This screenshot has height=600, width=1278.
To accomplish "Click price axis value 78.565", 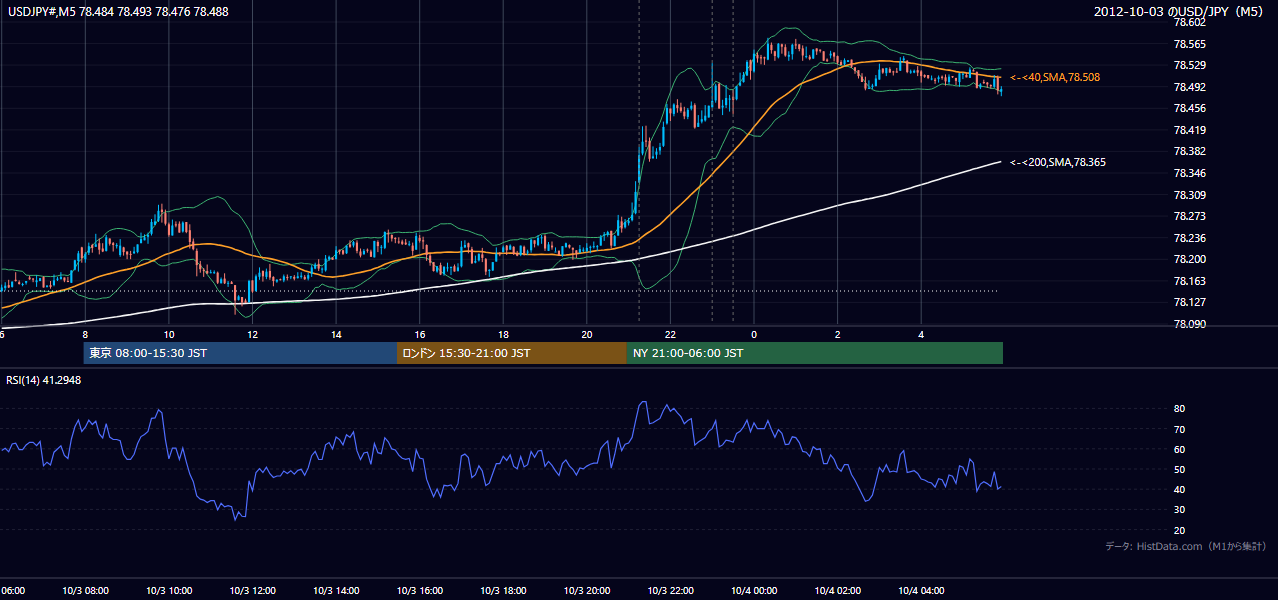I will click(x=1189, y=44).
